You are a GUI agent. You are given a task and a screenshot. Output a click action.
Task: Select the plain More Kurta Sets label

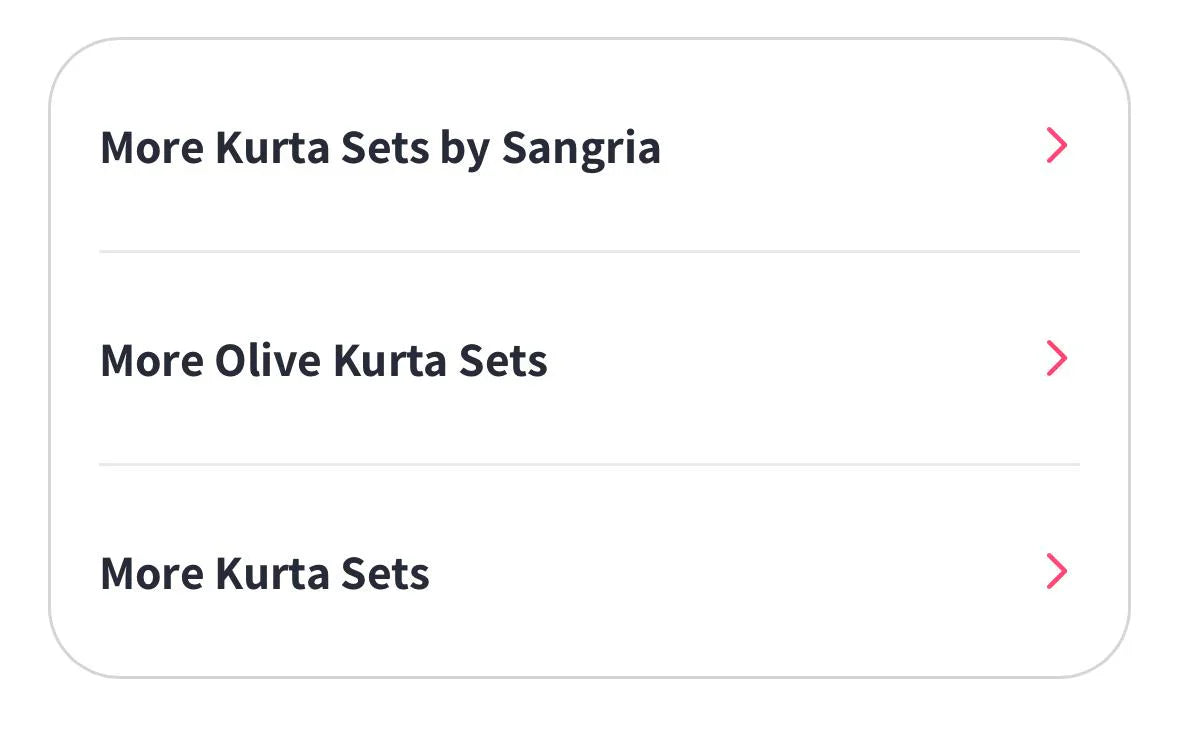[x=265, y=573]
